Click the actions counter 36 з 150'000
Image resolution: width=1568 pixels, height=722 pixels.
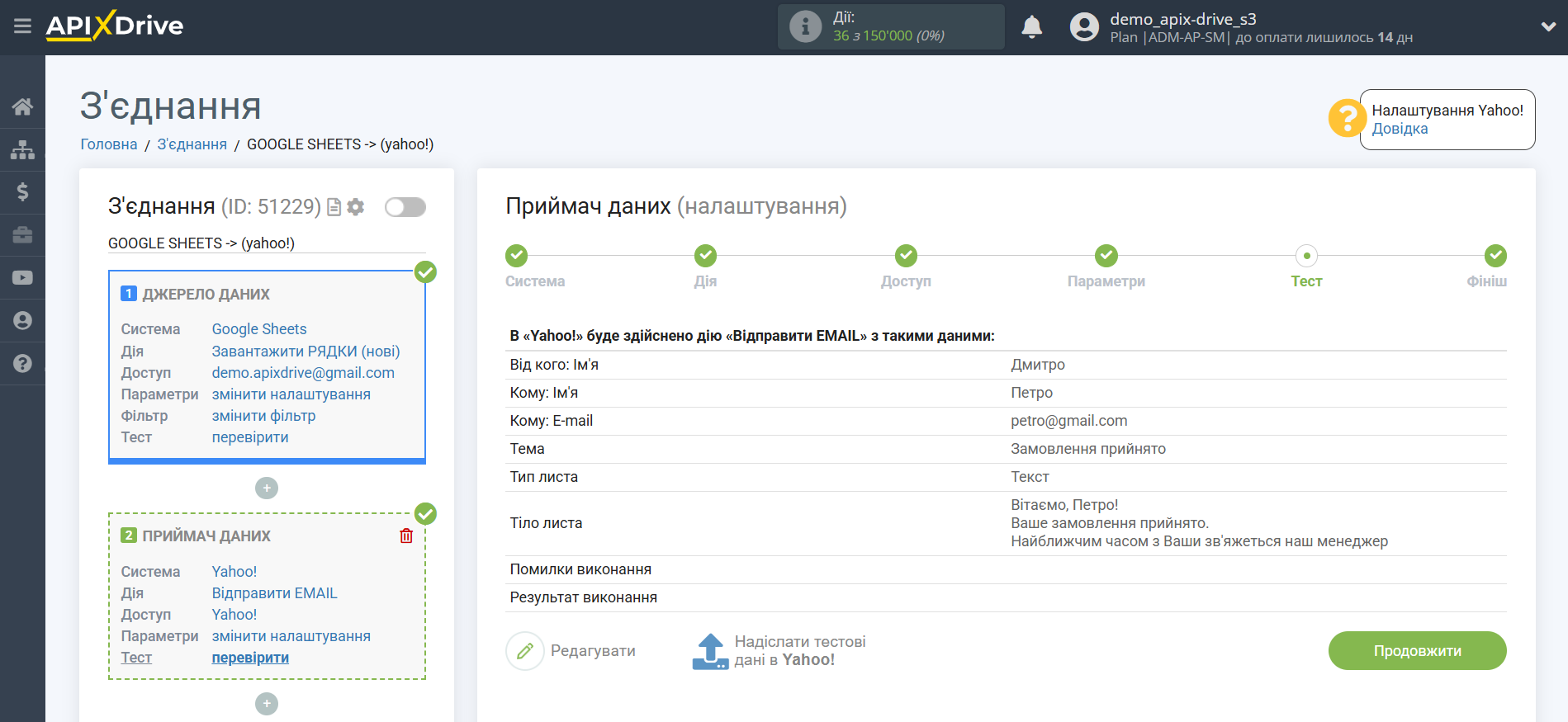click(888, 35)
